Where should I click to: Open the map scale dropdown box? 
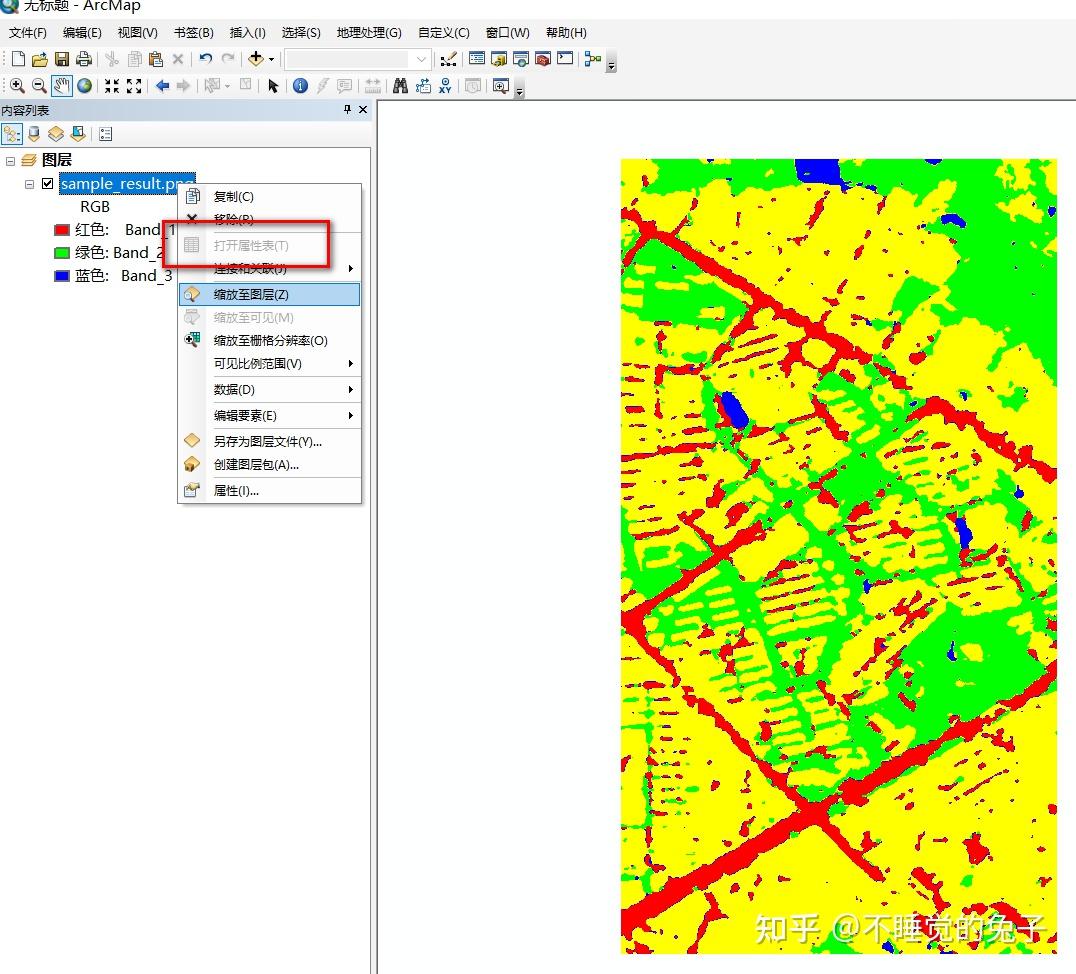421,59
